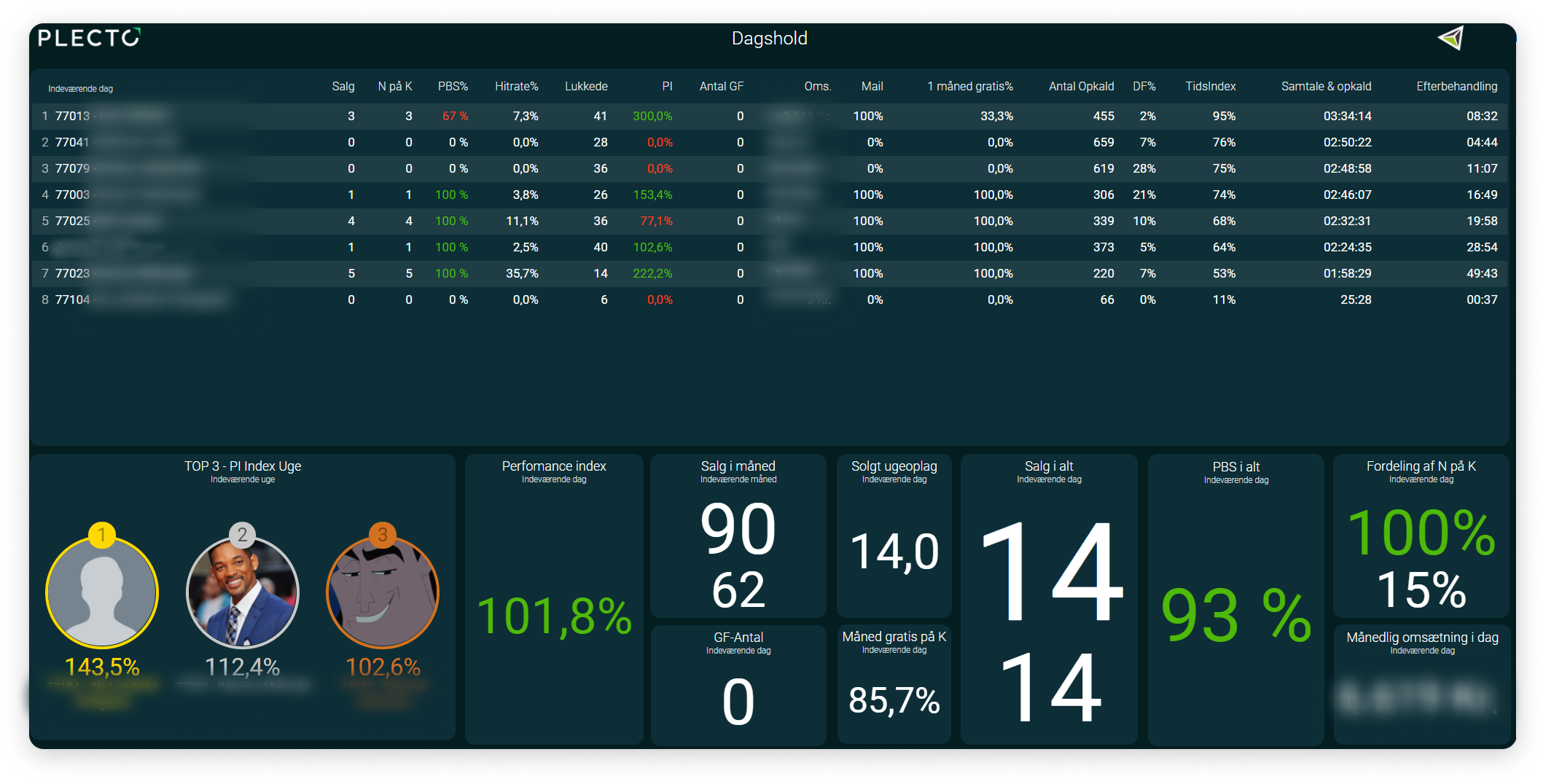Open the Perfomance index widget
The width and height of the screenshot is (1546, 784).
tap(554, 599)
